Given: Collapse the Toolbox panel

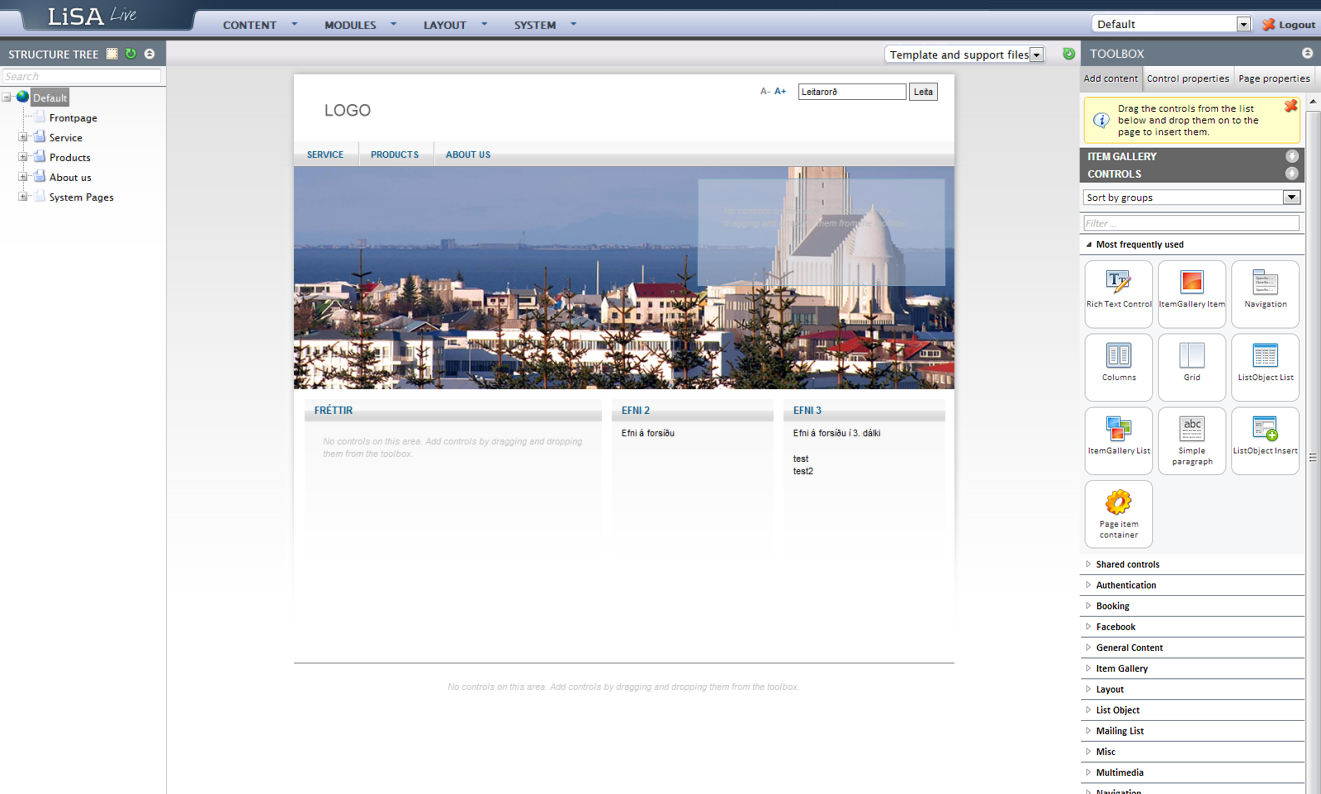Looking at the screenshot, I should (1307, 53).
